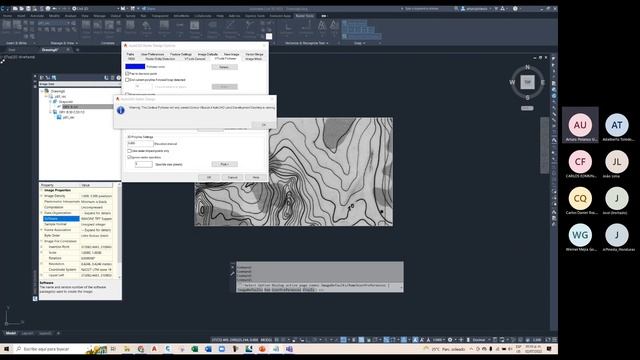Open the User Preferences tab
Image resolution: width=640 pixels, height=360 pixels.
(153, 54)
